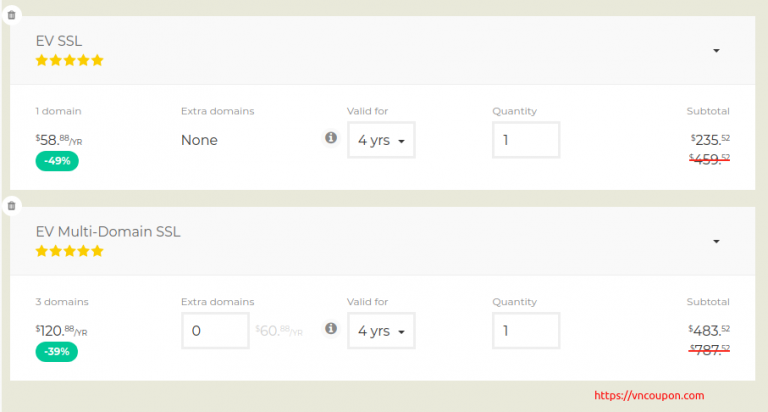Screen dimensions: 768x412
Task: Click the -49% discount badge
Action: point(56,161)
